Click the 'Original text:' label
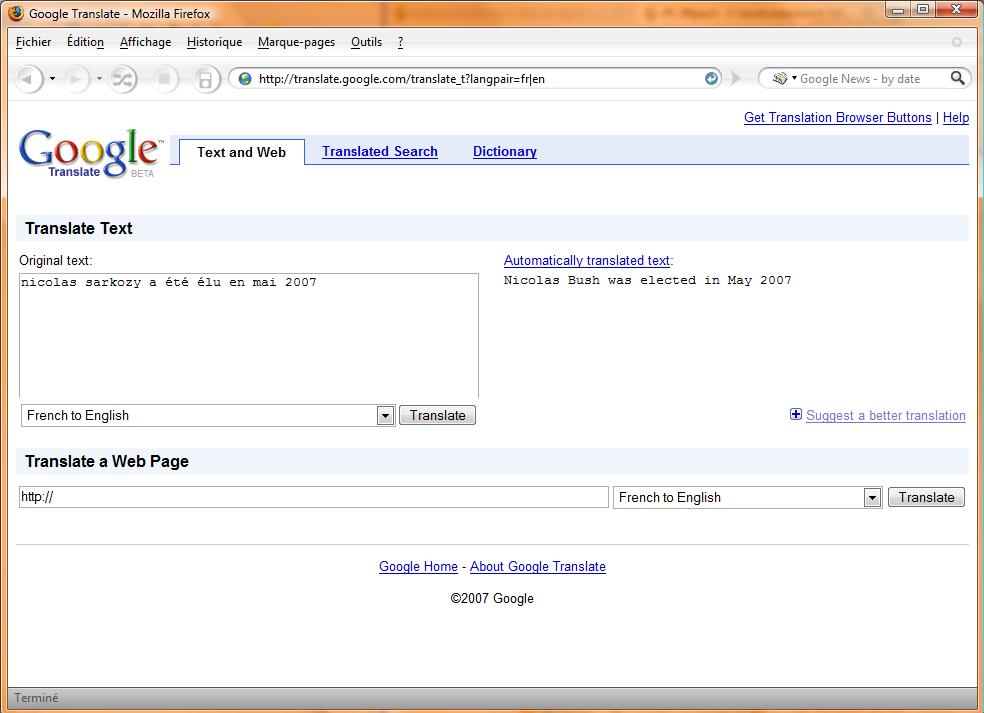Image resolution: width=984 pixels, height=713 pixels. tap(55, 260)
